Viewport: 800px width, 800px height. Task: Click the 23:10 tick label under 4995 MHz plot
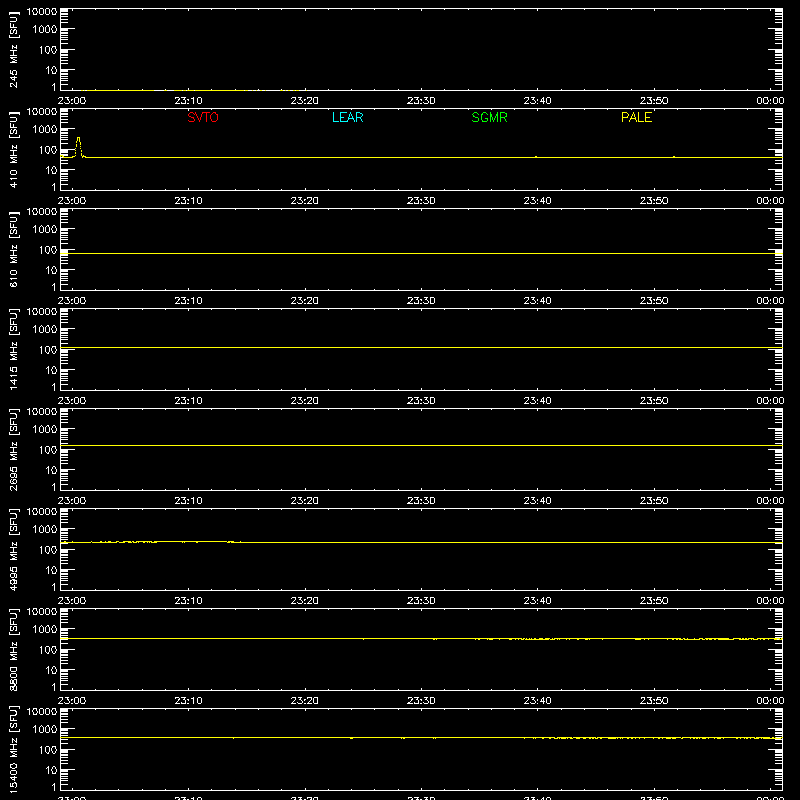tap(188, 601)
